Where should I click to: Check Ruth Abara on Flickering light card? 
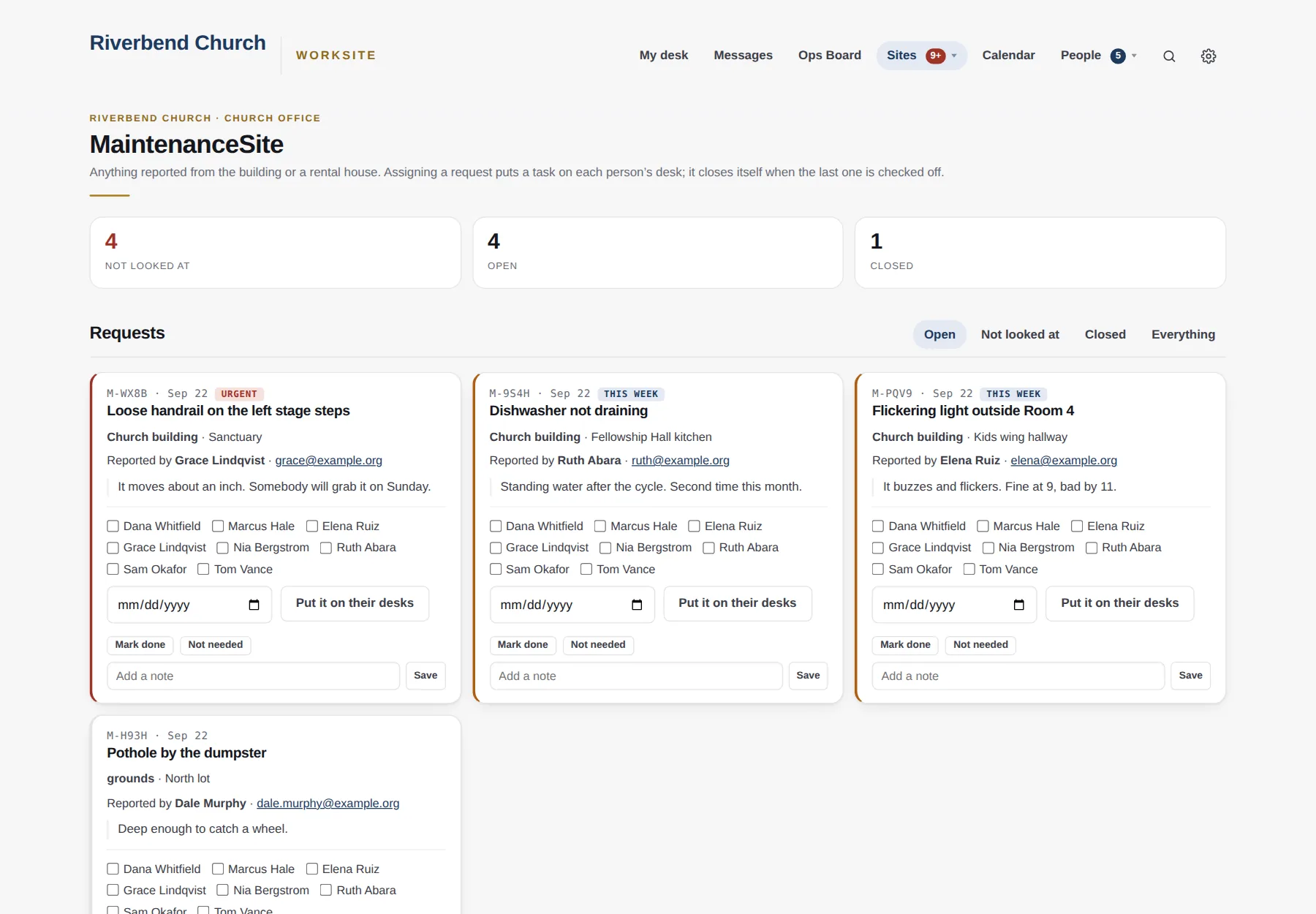(1092, 548)
